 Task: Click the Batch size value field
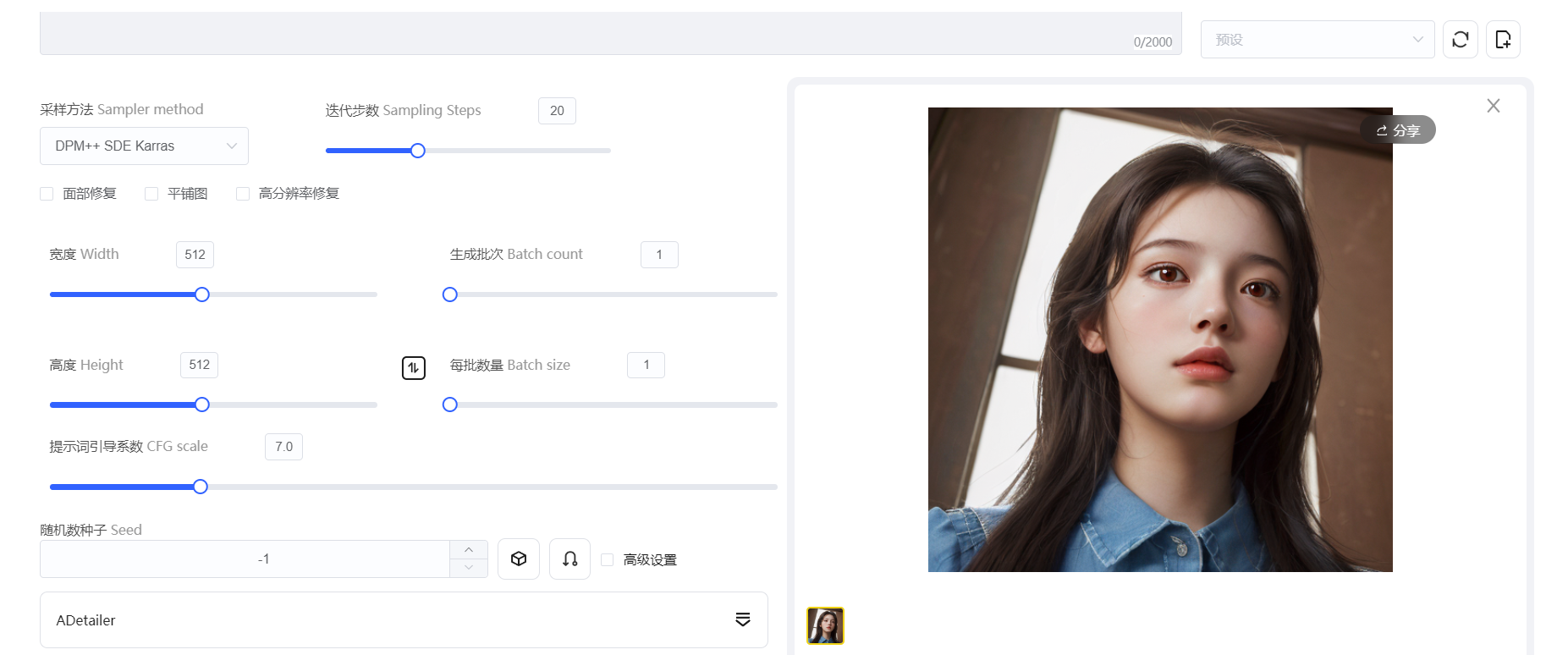click(646, 365)
